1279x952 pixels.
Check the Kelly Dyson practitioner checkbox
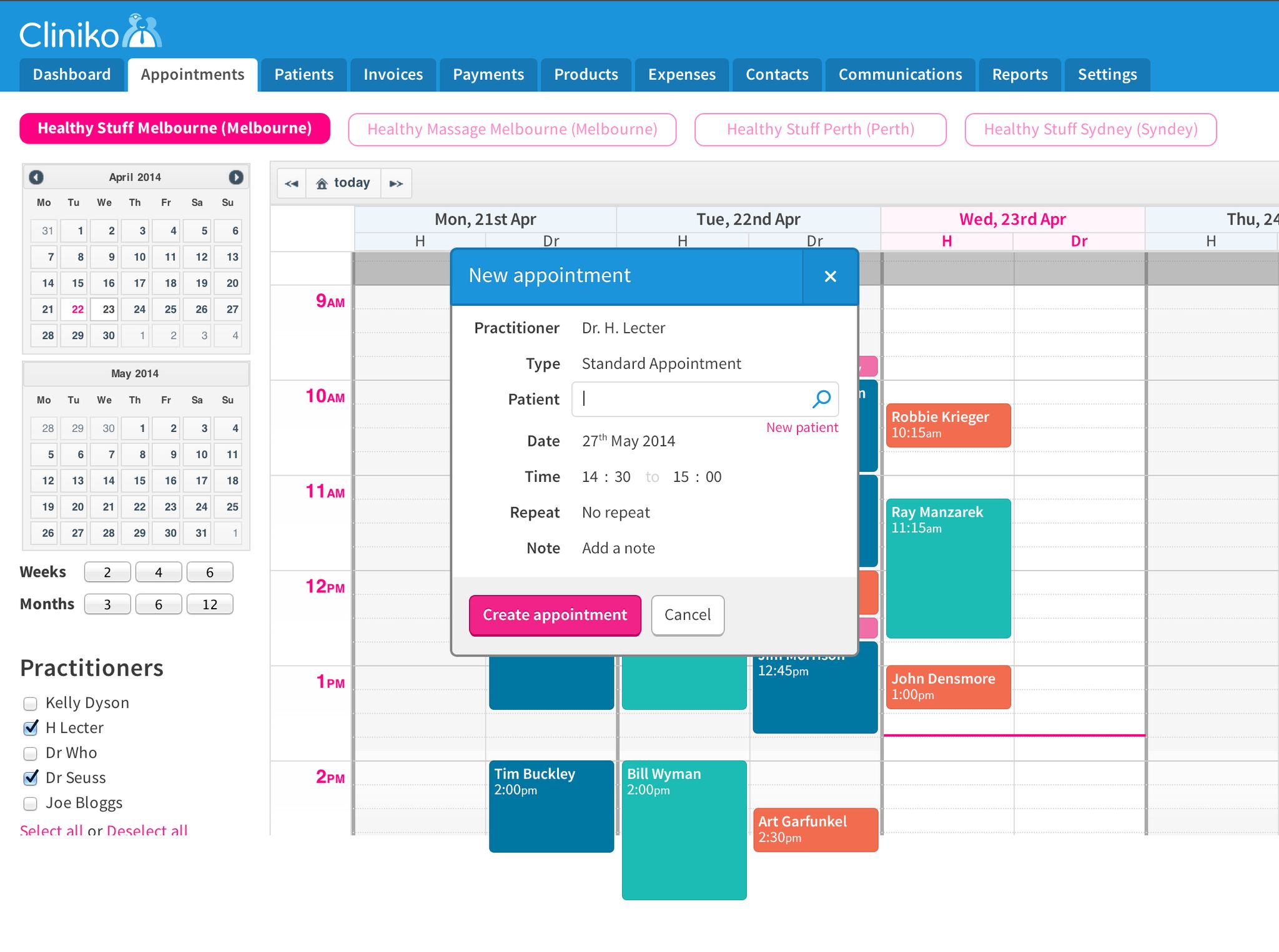[30, 704]
